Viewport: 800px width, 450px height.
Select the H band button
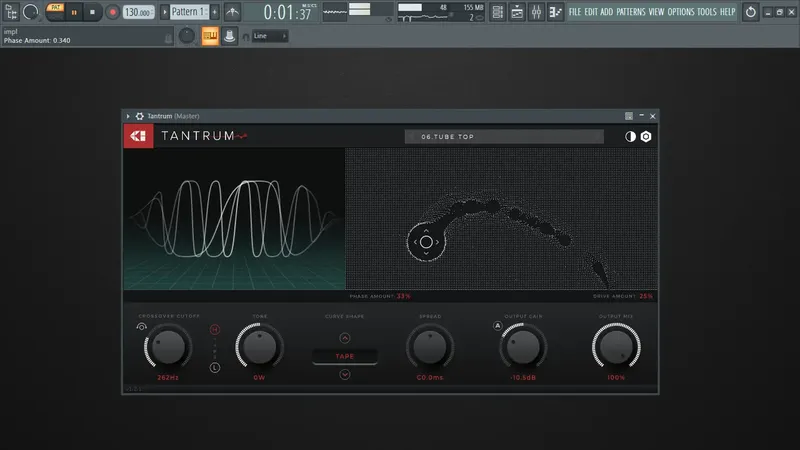(215, 330)
